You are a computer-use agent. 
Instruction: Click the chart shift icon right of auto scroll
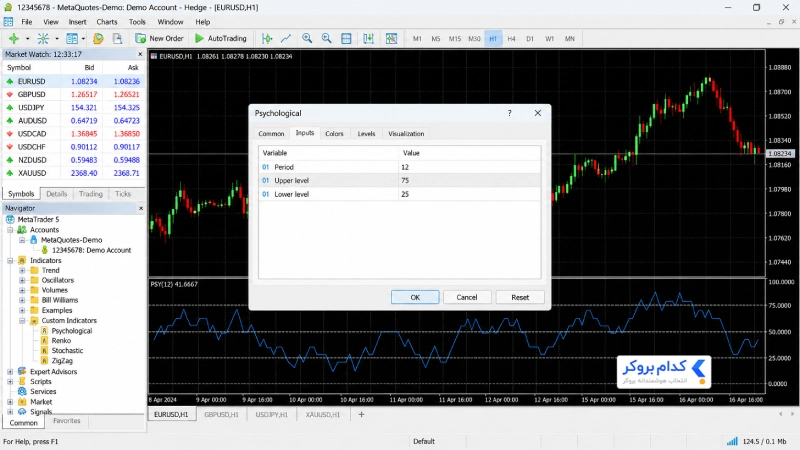pyautogui.click(x=391, y=38)
